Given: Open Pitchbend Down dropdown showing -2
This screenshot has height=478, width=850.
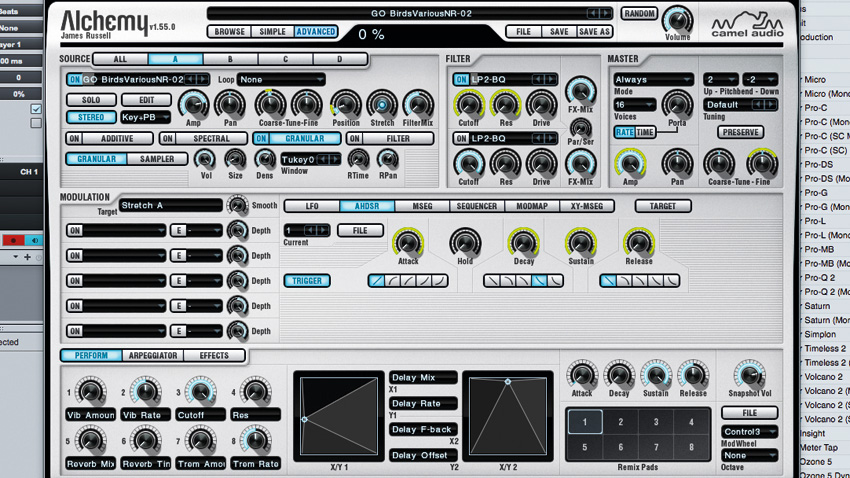Looking at the screenshot, I should (759, 80).
